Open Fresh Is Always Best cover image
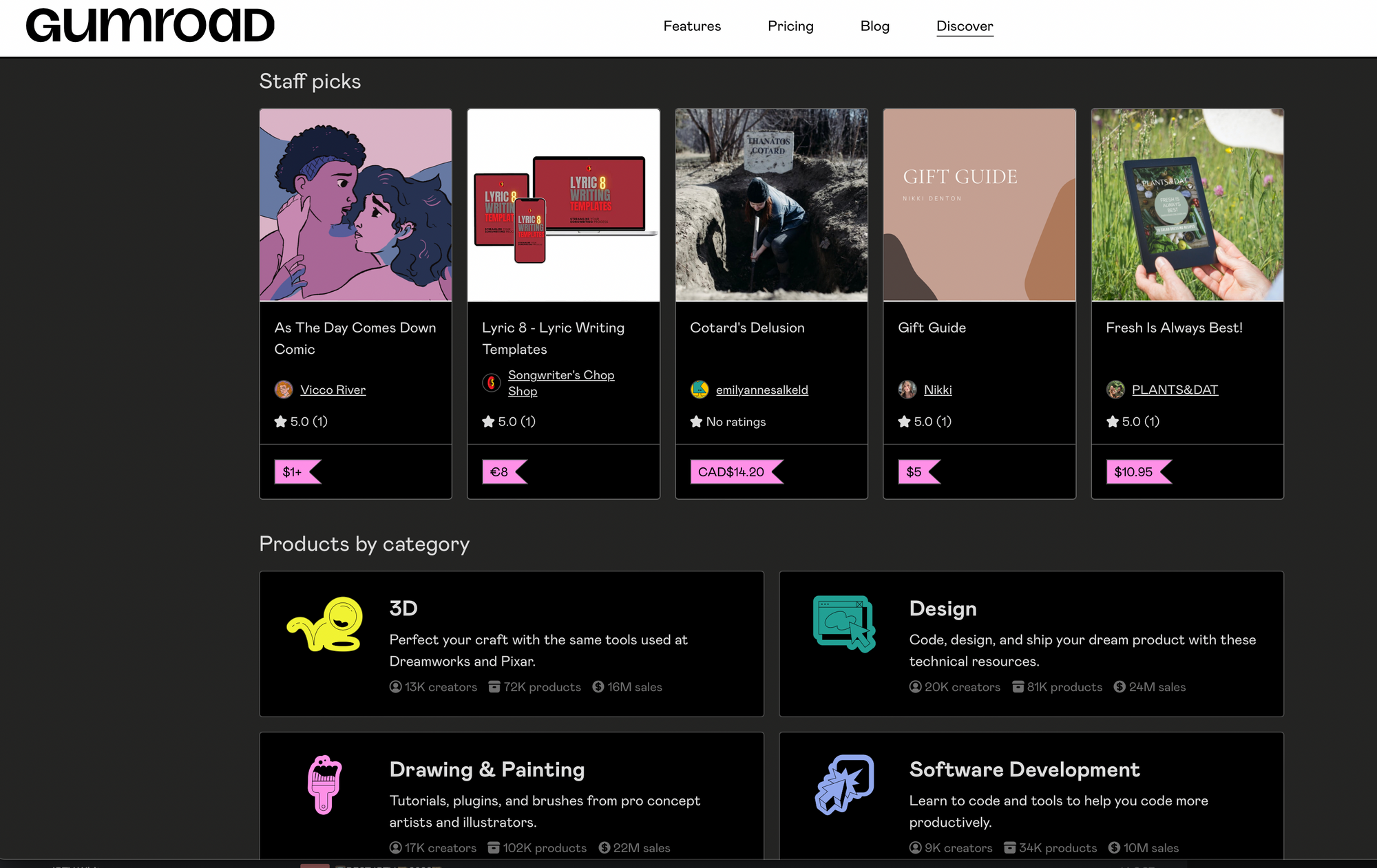This screenshot has height=868, width=1377. [x=1188, y=204]
